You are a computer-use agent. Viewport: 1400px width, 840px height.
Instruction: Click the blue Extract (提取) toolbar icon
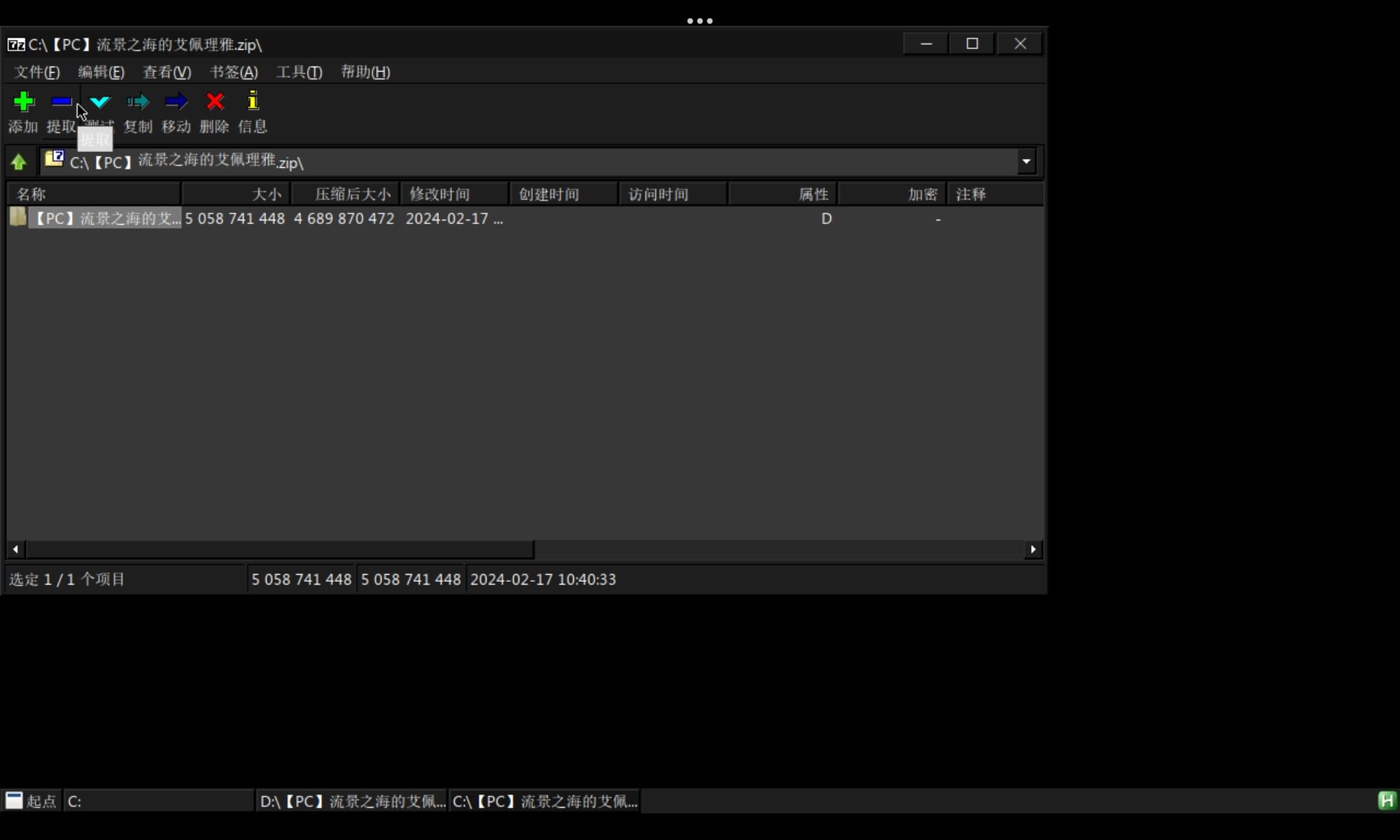[x=62, y=102]
